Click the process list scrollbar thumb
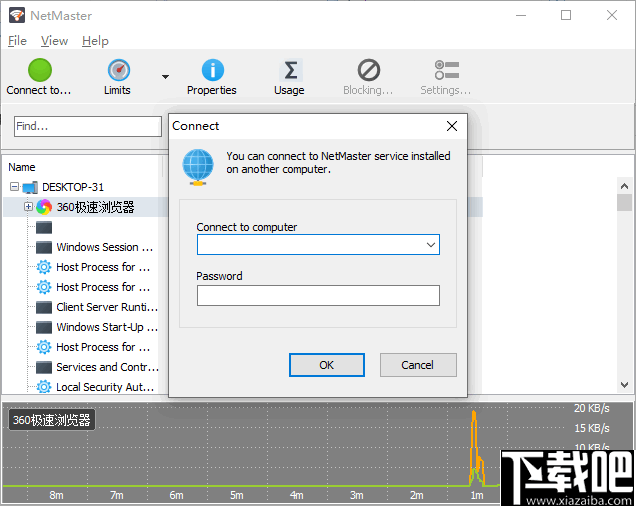 click(x=625, y=202)
